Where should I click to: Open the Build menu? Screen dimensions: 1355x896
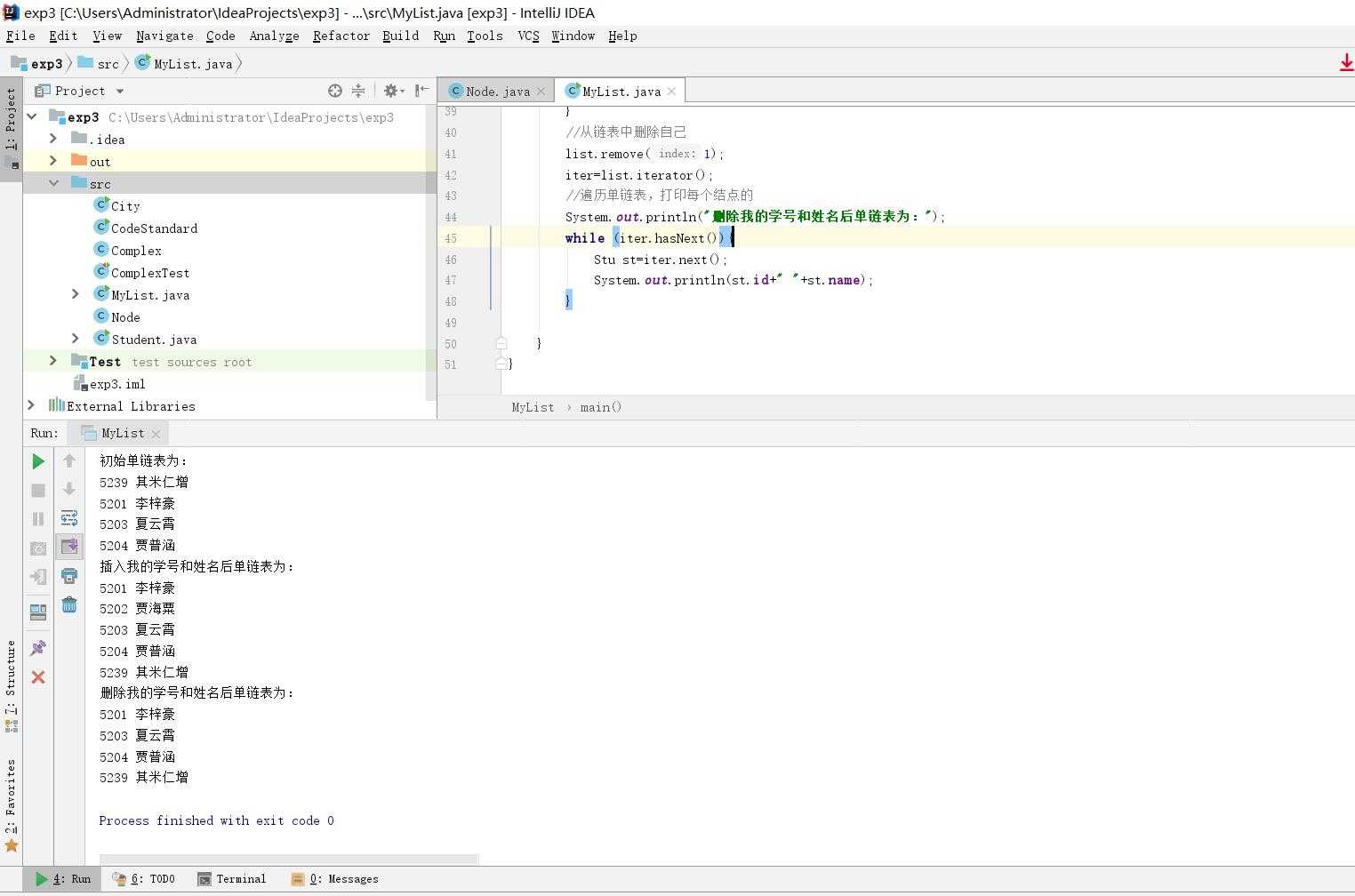tap(400, 36)
